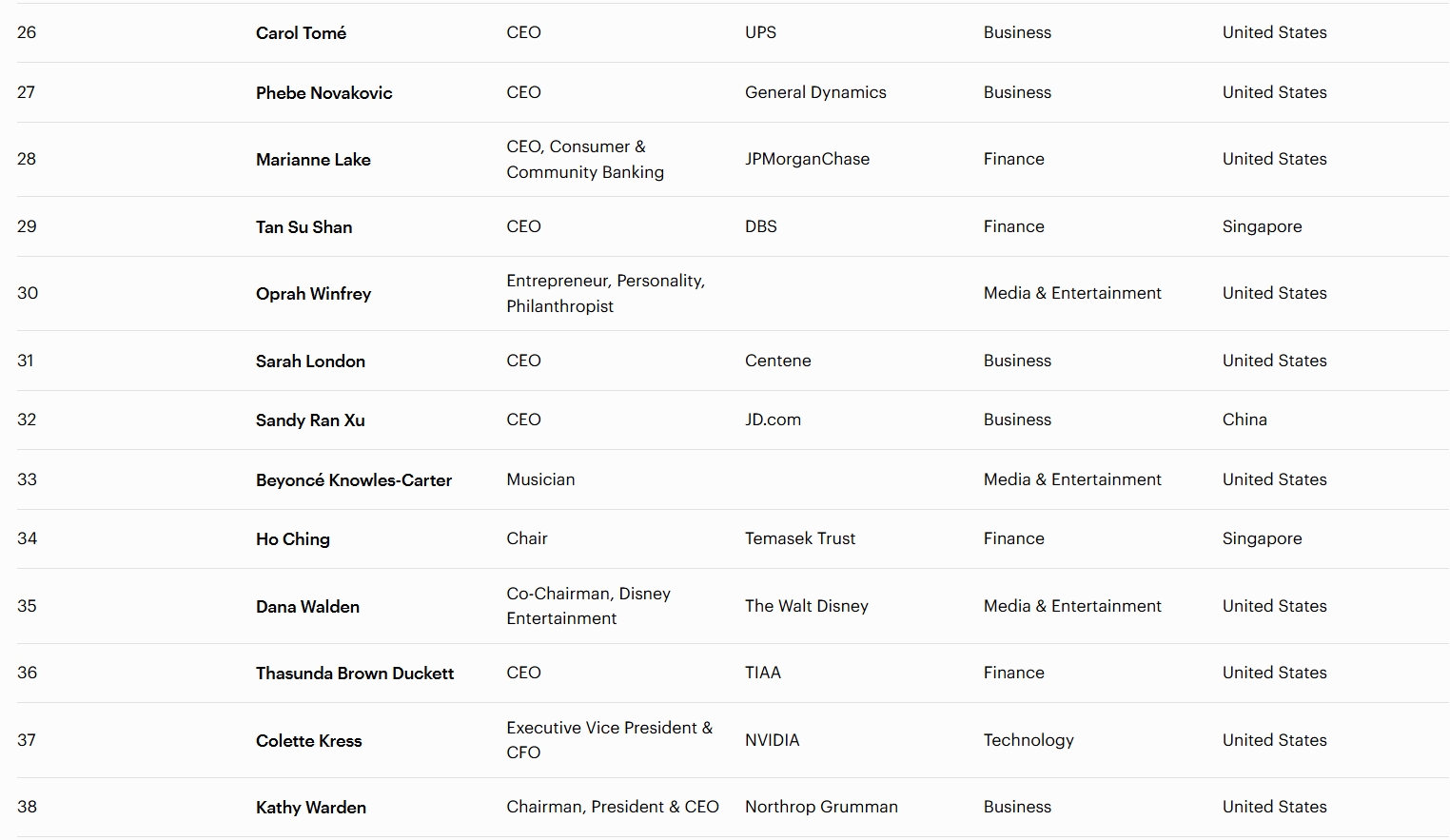Click the name Phebe Novakovic
This screenshot has height=840, width=1450.
[323, 93]
